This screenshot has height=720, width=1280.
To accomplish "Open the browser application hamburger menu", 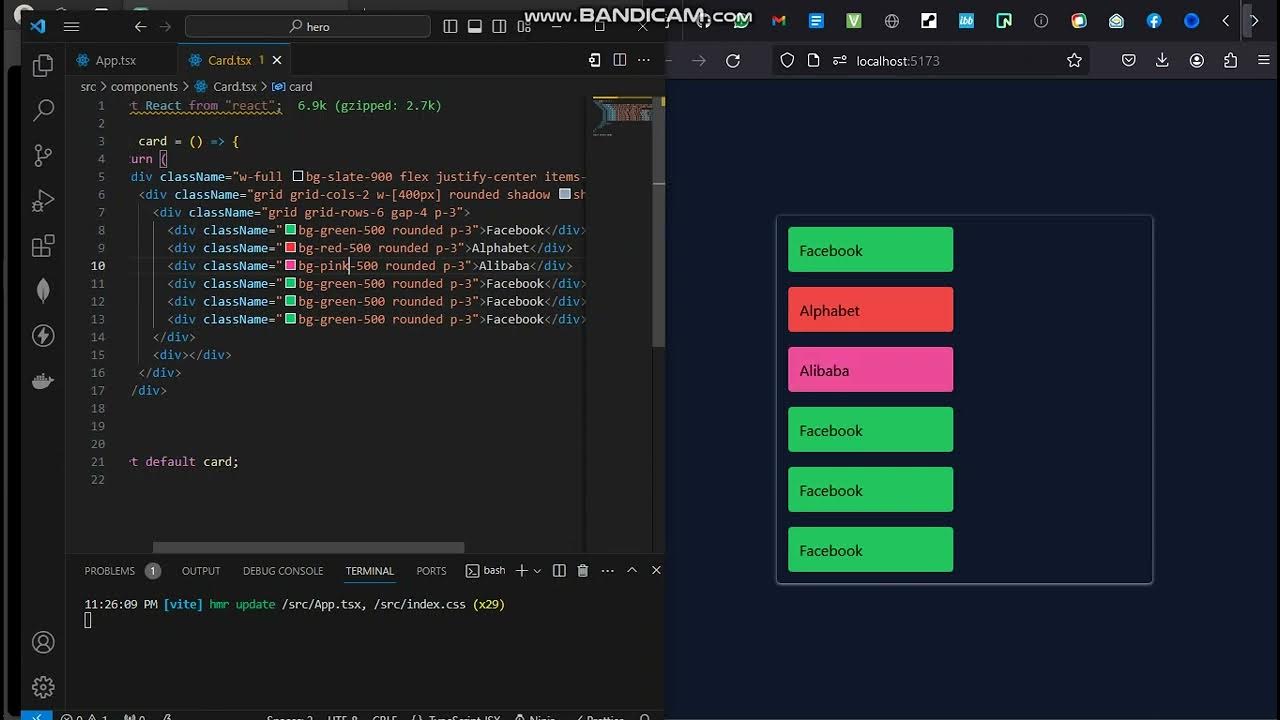I will (x=1264, y=61).
